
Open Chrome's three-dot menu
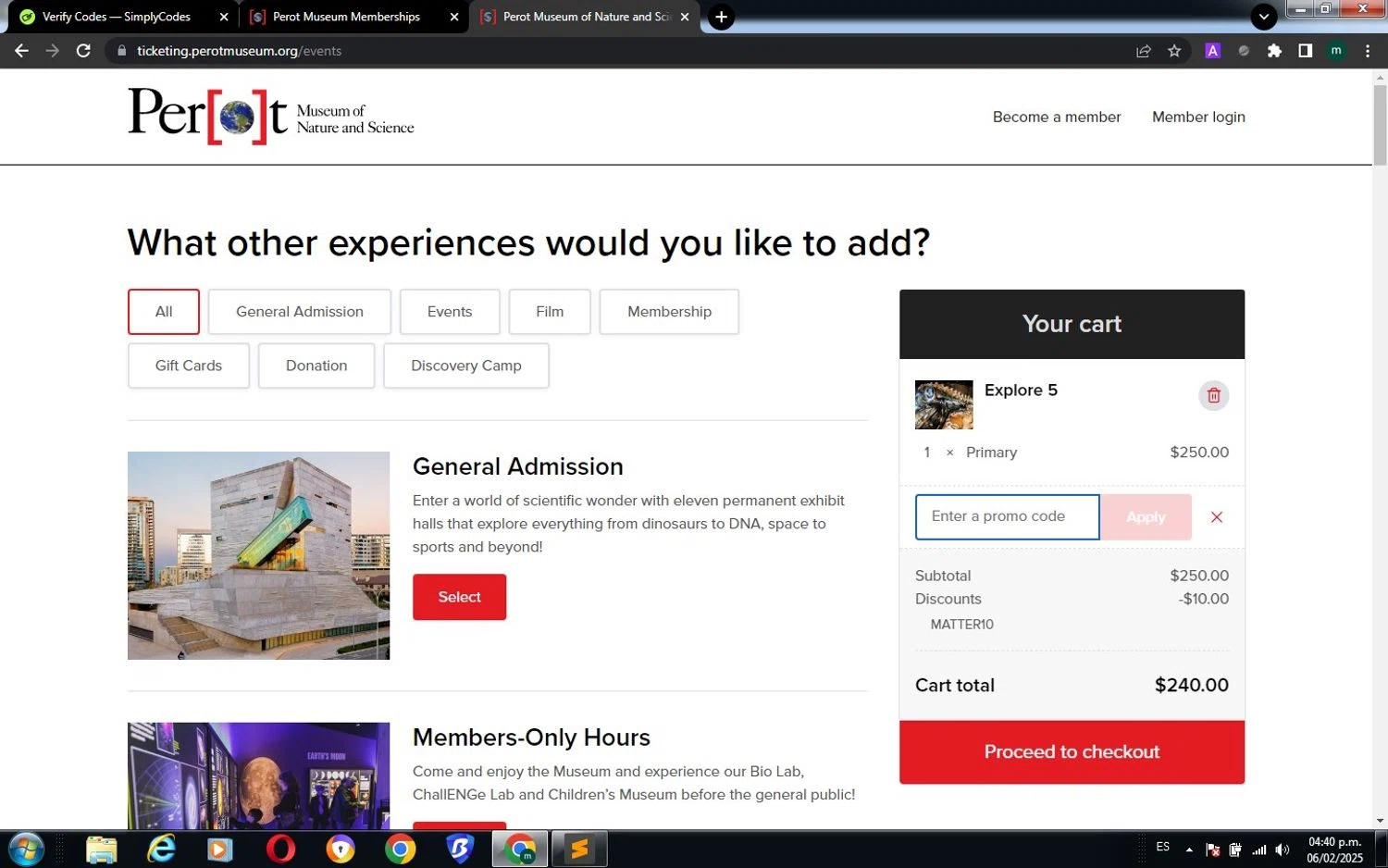pos(1368,51)
